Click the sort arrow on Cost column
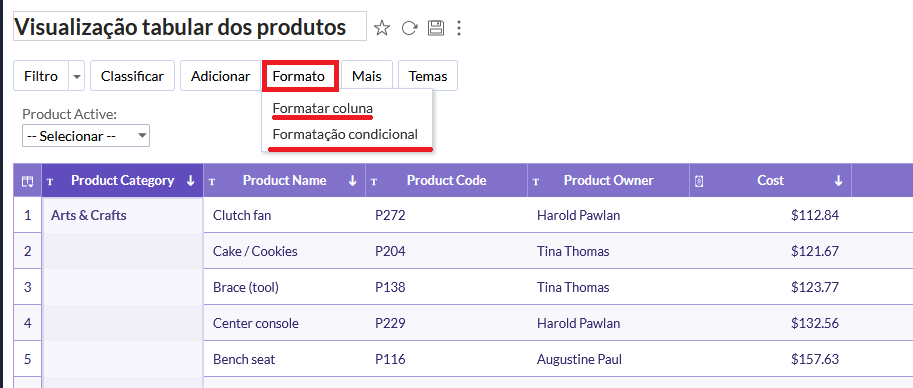This screenshot has height=388, width=913. tap(838, 181)
